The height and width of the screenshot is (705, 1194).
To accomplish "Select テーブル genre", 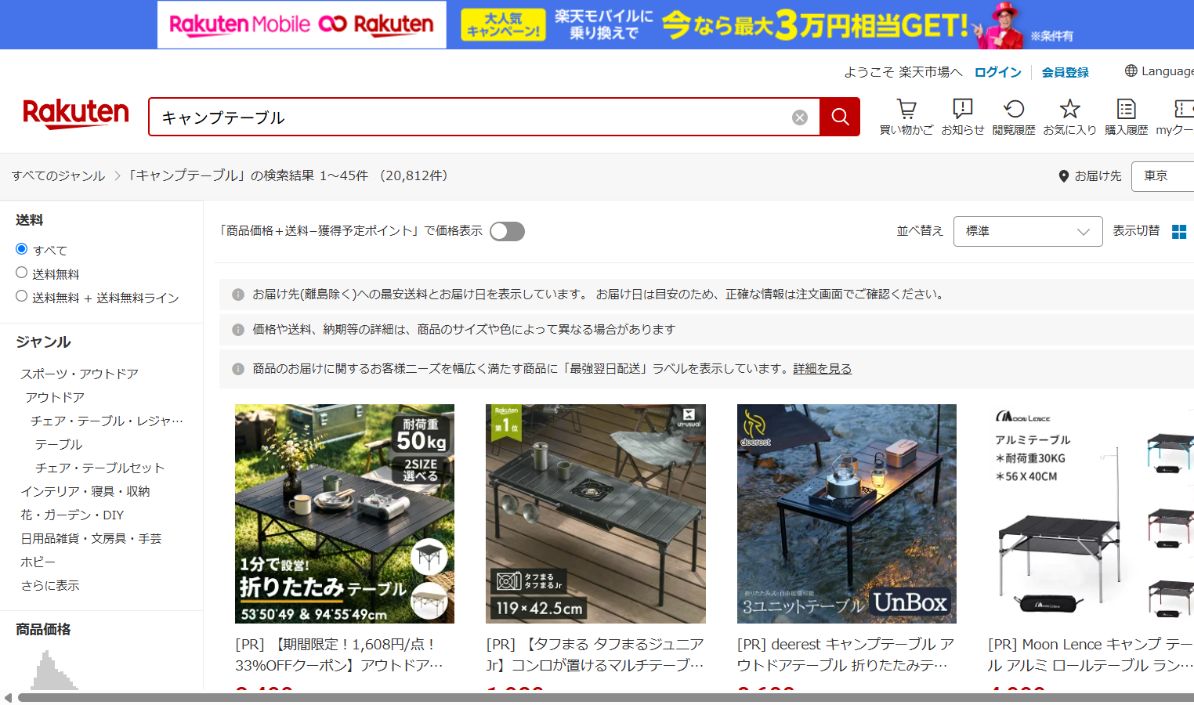I will pos(59,445).
